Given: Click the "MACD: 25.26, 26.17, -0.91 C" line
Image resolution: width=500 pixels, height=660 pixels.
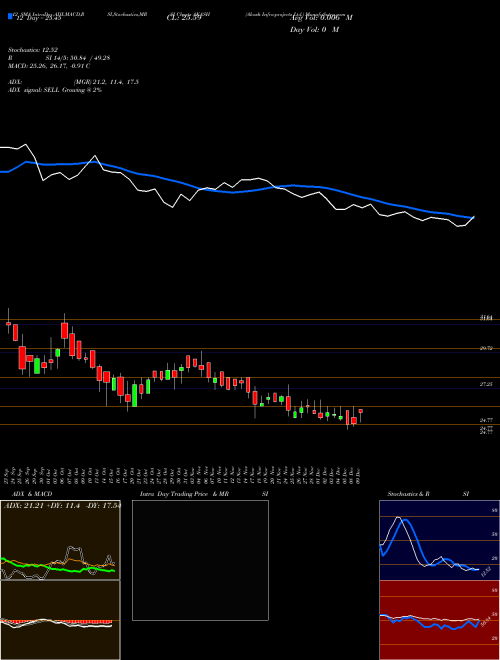Looking at the screenshot, I should tap(49, 66).
